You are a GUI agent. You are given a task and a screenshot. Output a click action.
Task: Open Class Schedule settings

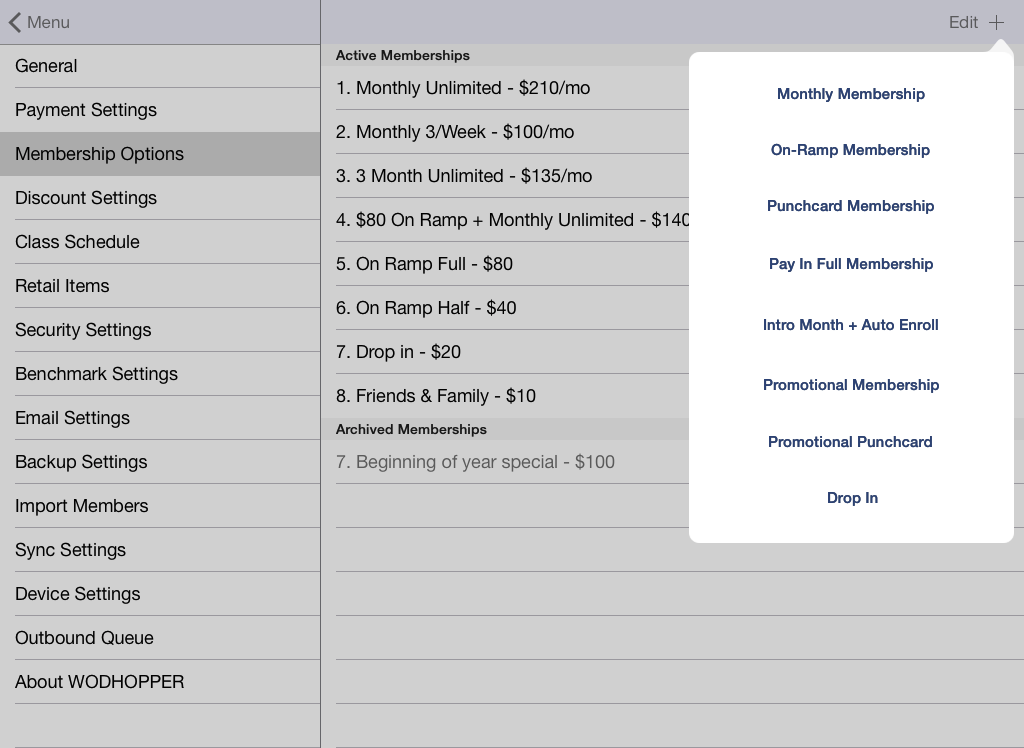(x=160, y=242)
